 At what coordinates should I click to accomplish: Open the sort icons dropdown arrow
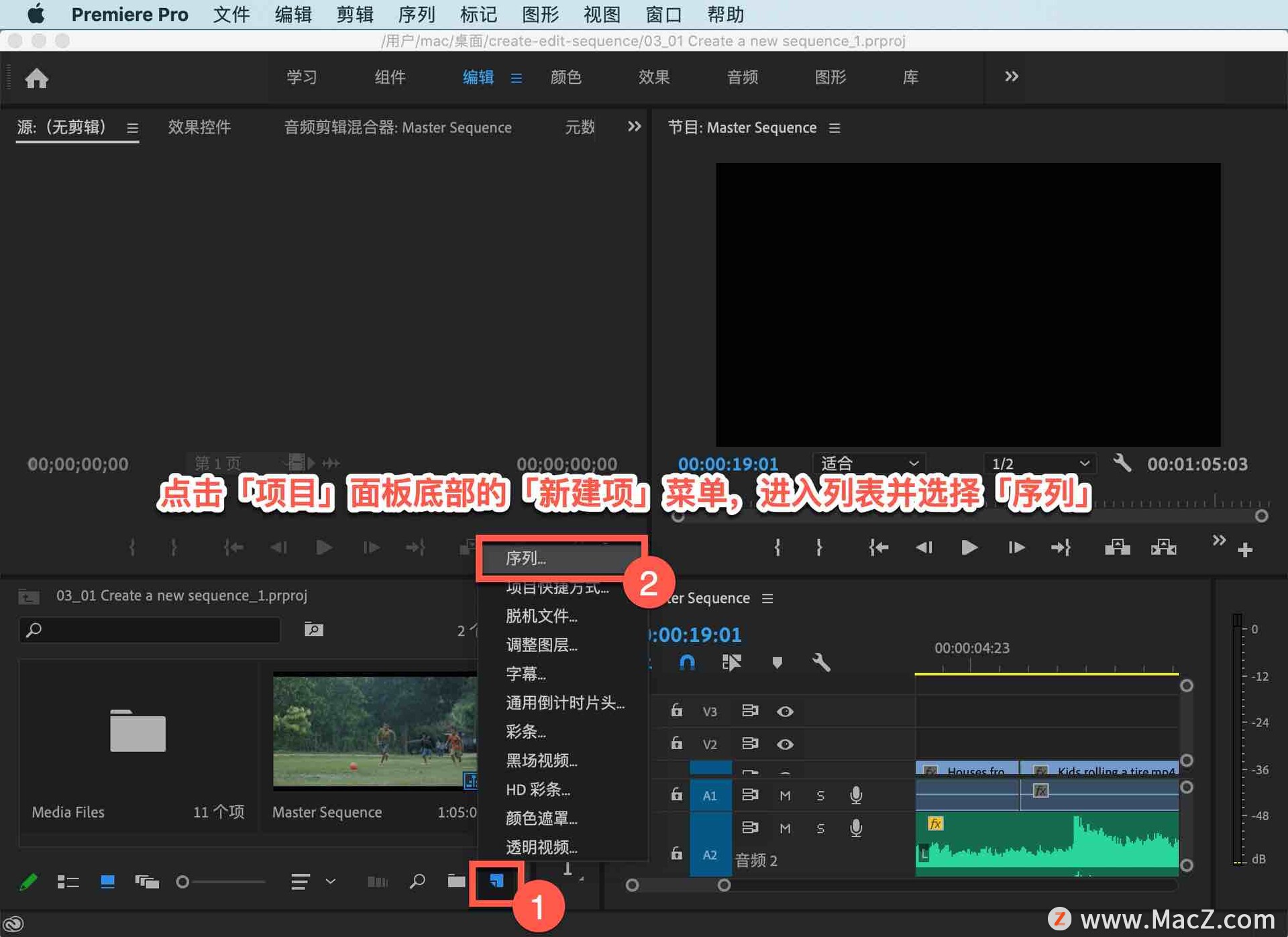[x=330, y=881]
